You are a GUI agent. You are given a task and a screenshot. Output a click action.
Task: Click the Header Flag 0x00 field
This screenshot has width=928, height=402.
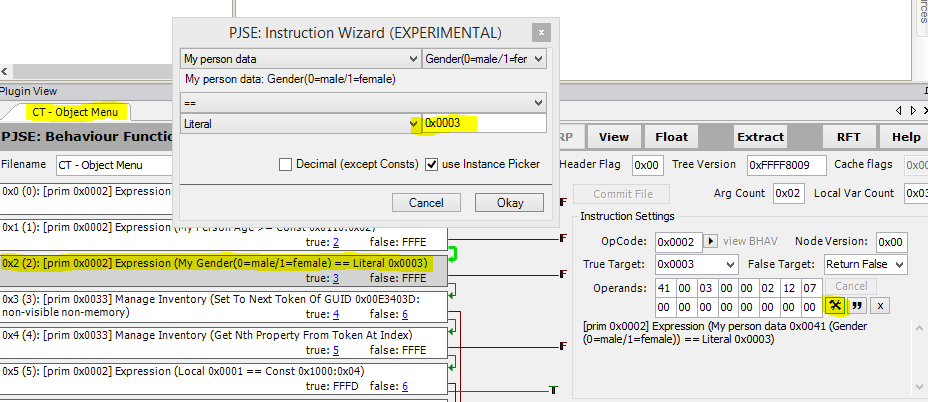click(x=647, y=166)
